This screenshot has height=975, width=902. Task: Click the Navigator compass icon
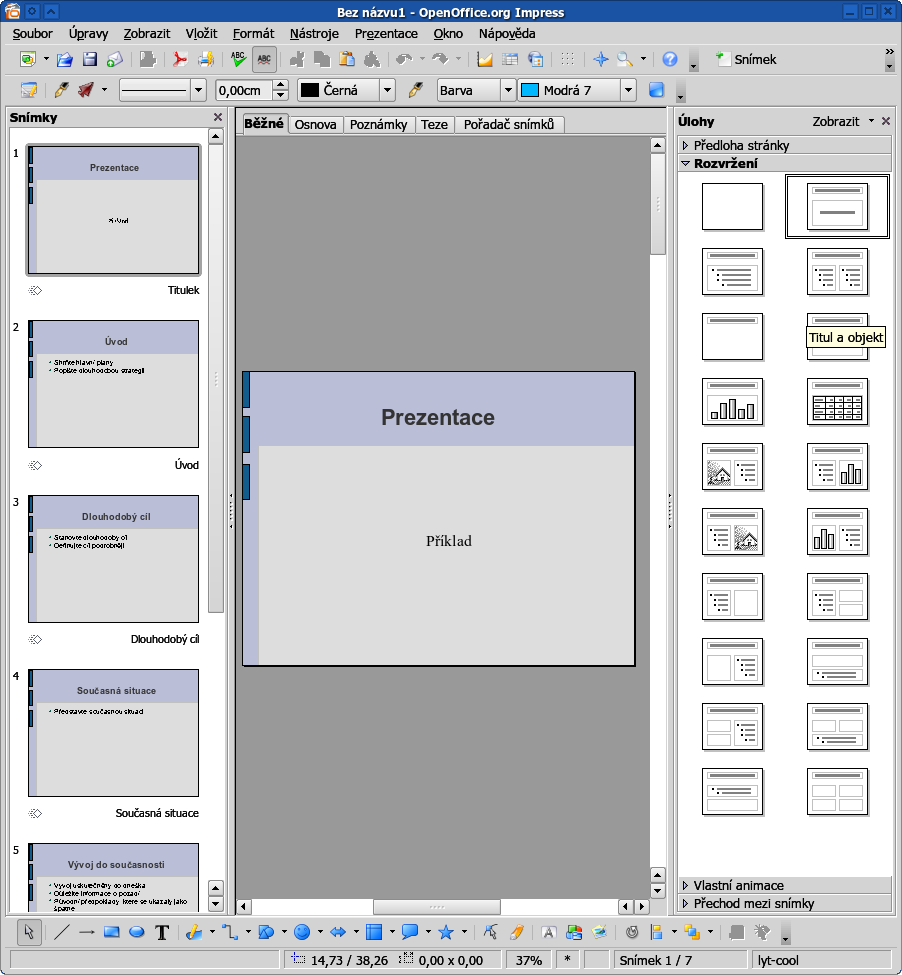click(x=601, y=60)
